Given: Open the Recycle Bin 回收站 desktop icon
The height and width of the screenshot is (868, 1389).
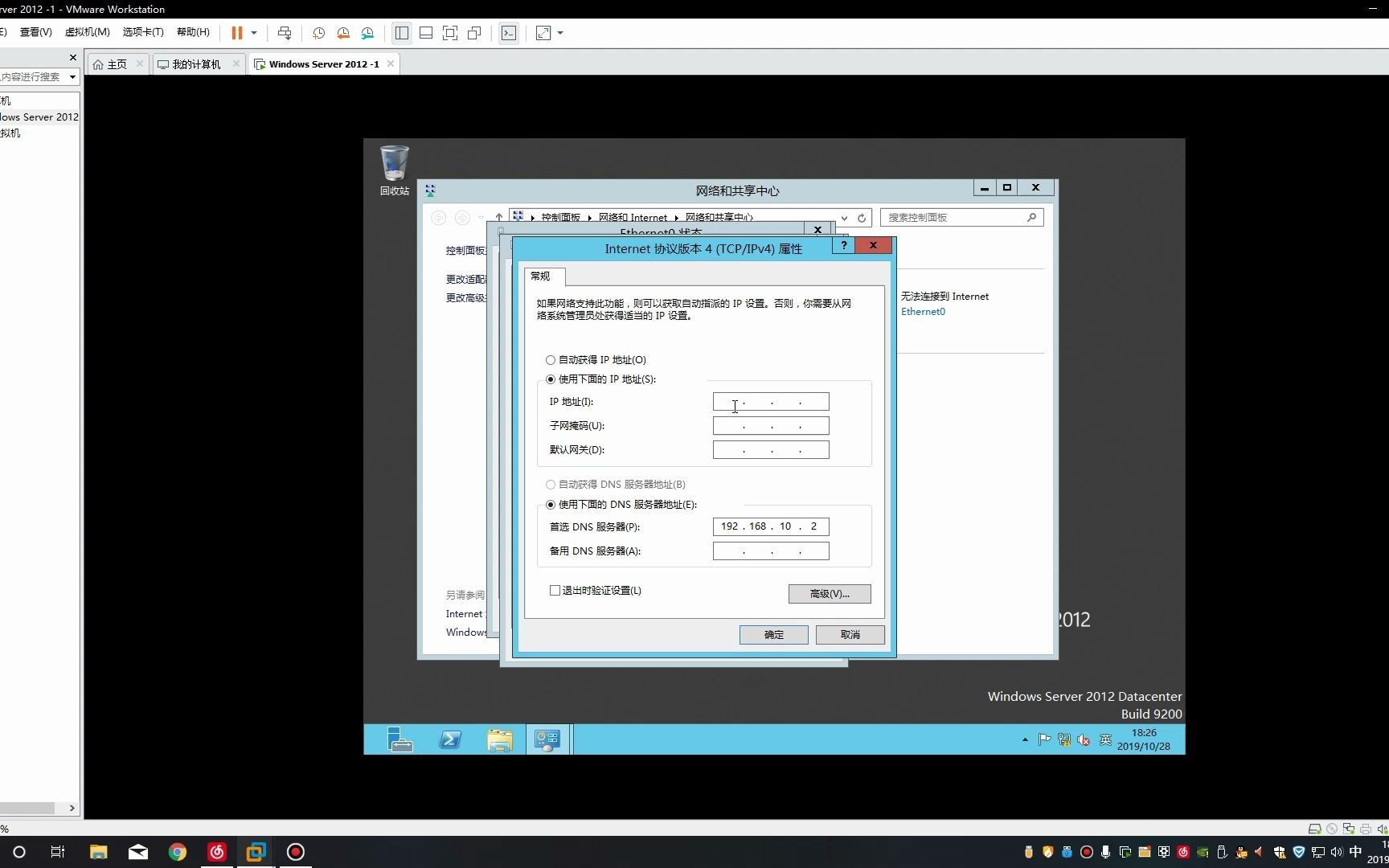Looking at the screenshot, I should coord(394,170).
